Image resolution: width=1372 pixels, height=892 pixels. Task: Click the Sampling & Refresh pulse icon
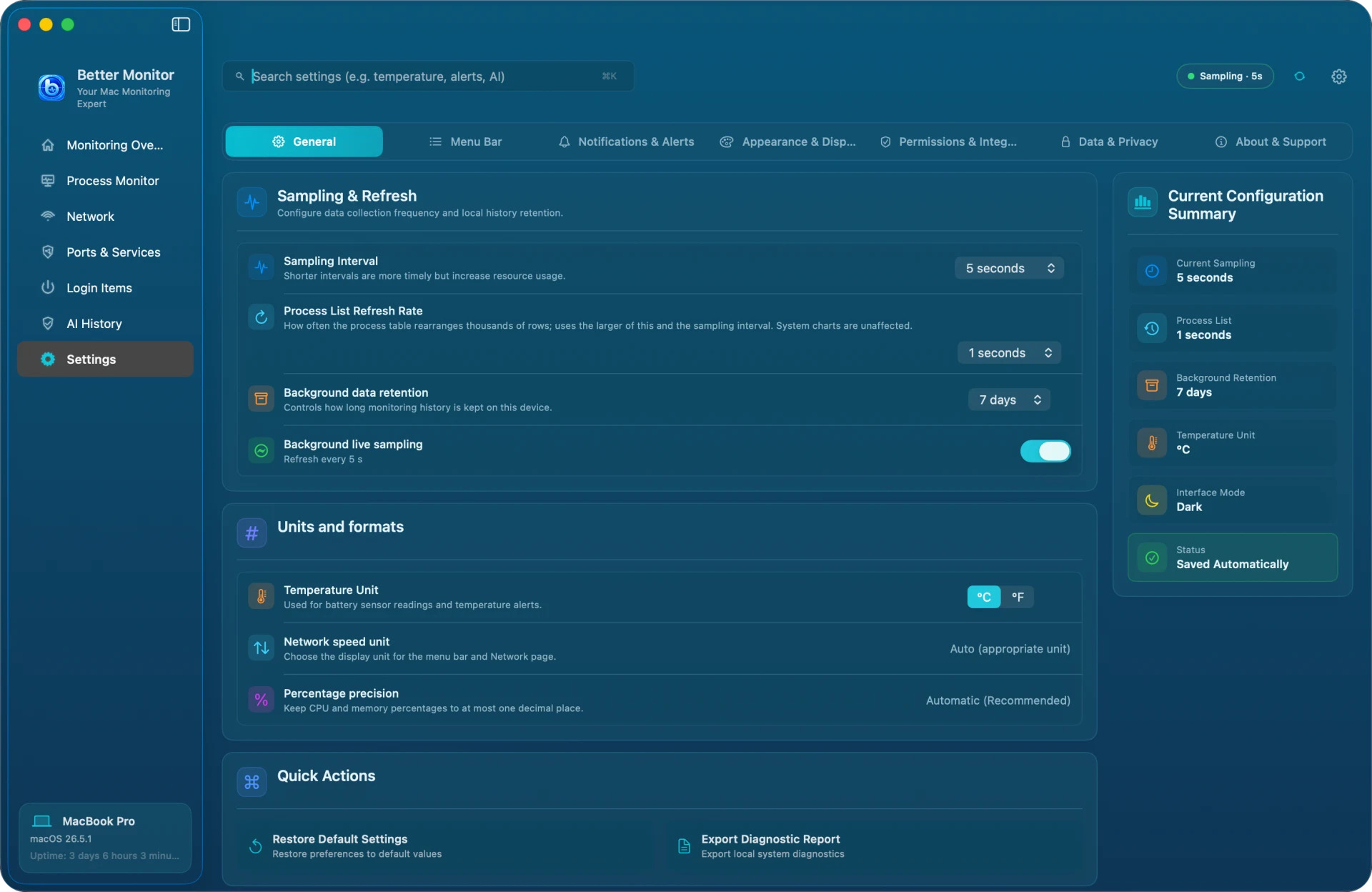(252, 202)
